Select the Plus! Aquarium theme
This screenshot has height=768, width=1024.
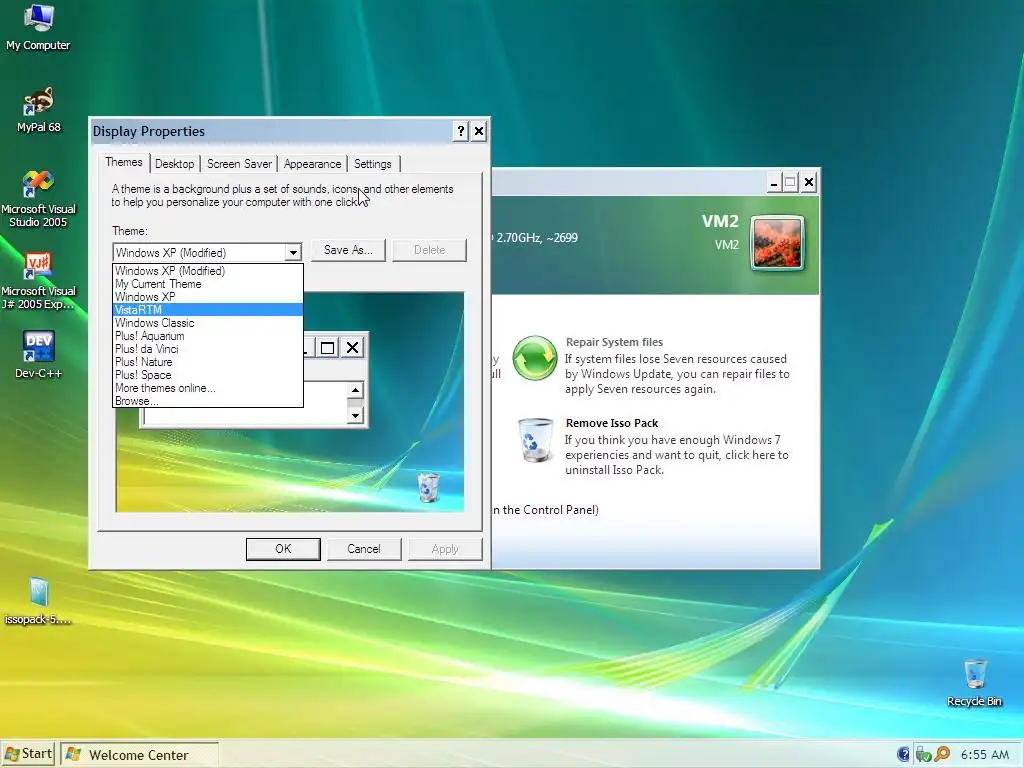(x=208, y=336)
